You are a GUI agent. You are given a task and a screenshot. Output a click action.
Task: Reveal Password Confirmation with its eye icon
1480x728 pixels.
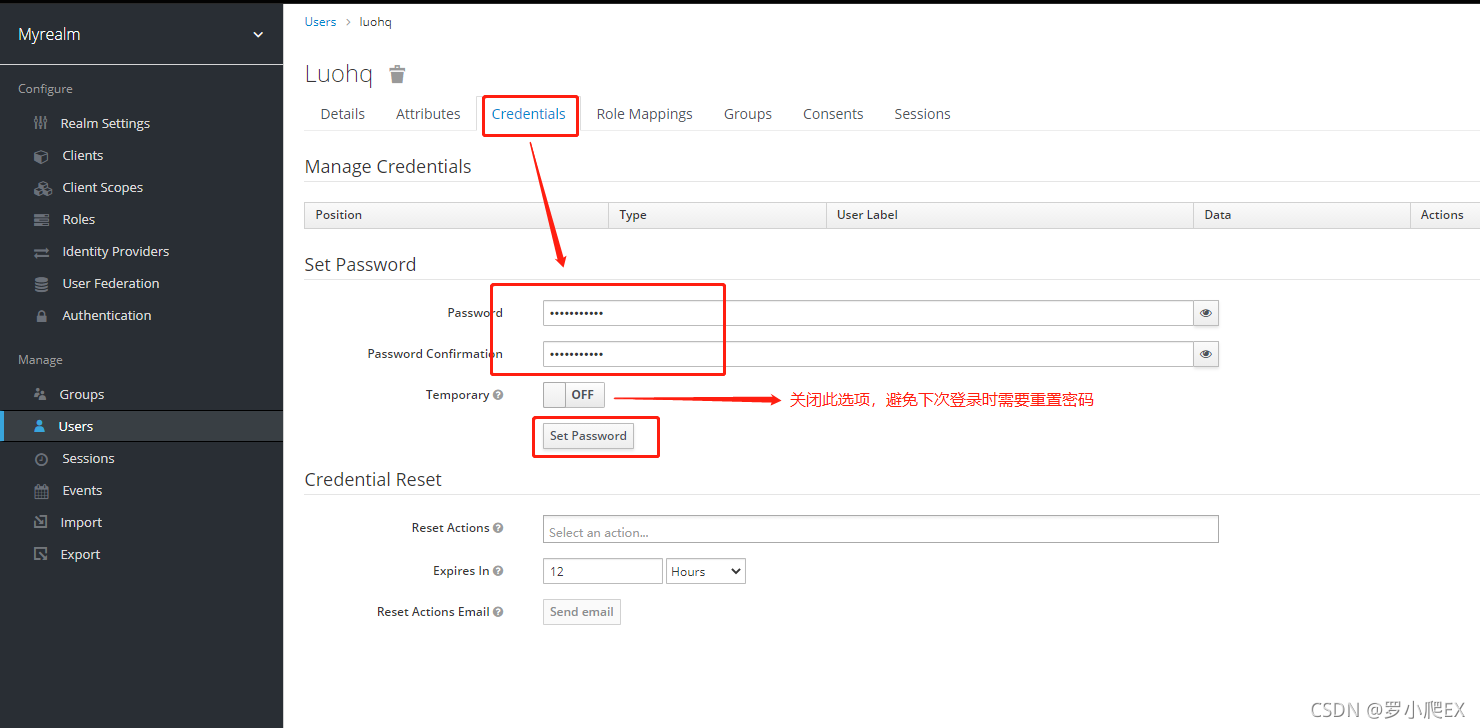1206,354
